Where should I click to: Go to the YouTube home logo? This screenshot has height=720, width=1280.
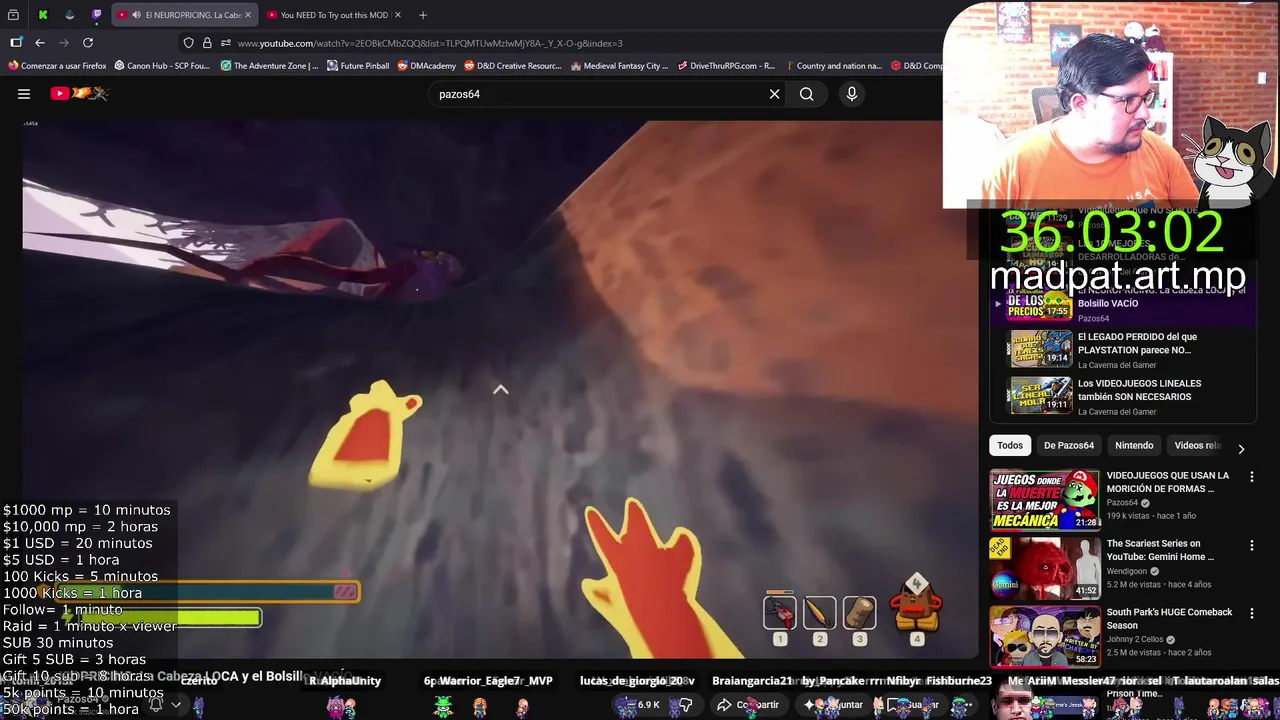coord(79,94)
